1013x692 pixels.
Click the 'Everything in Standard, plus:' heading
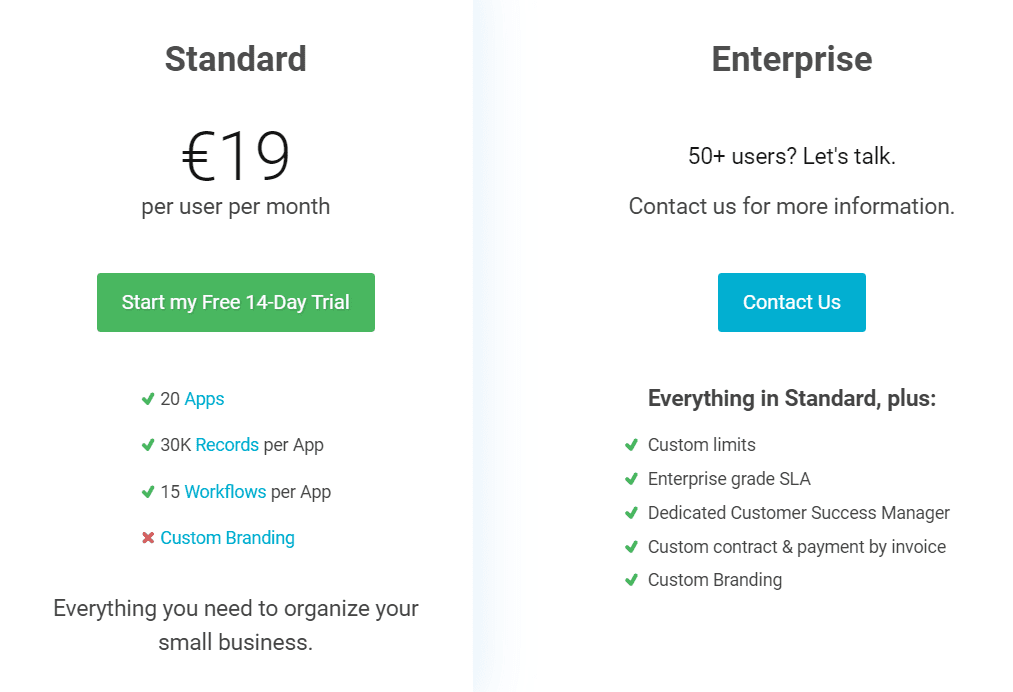(x=791, y=398)
